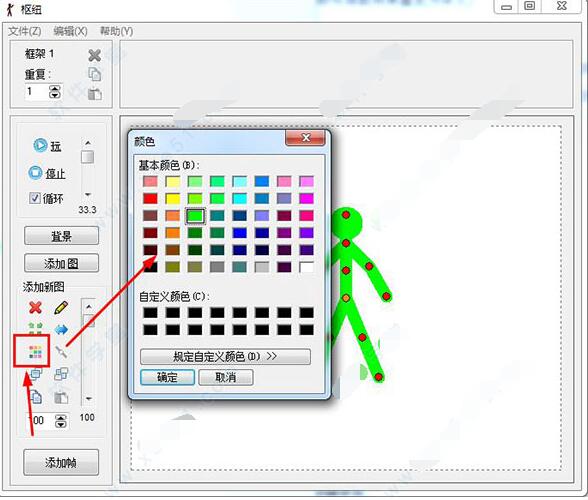Close the 颜色 dialog with red X
The image size is (588, 500).
[x=305, y=138]
